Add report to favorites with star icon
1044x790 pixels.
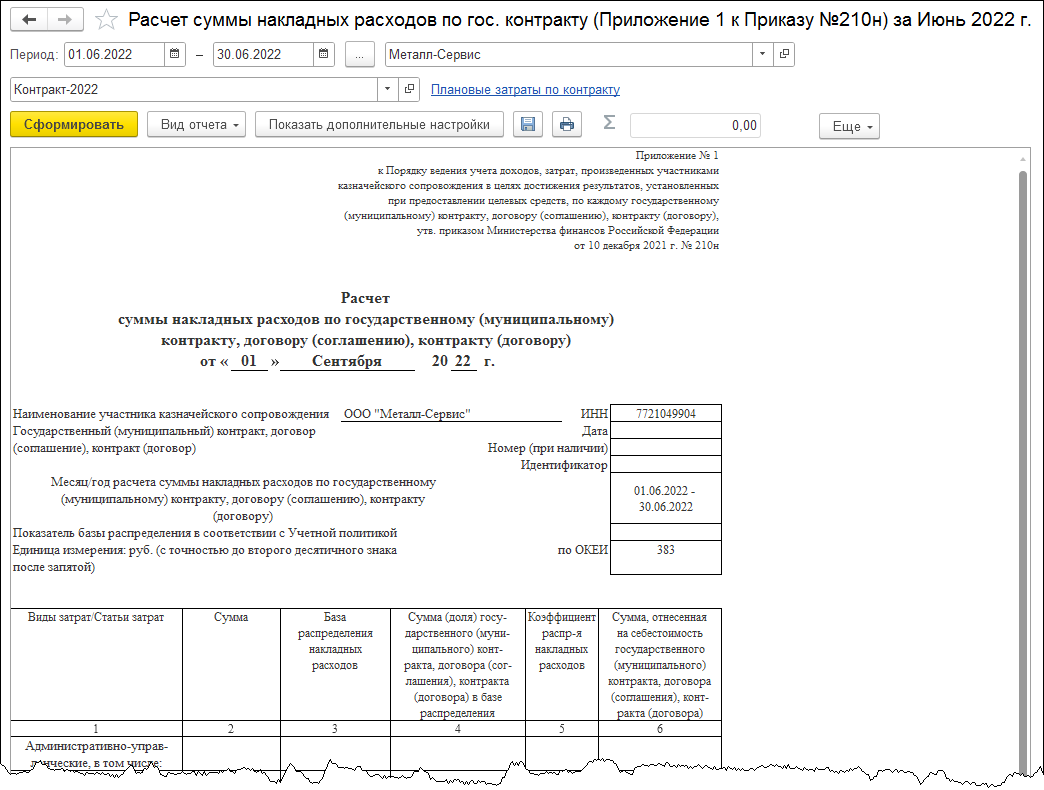click(106, 20)
